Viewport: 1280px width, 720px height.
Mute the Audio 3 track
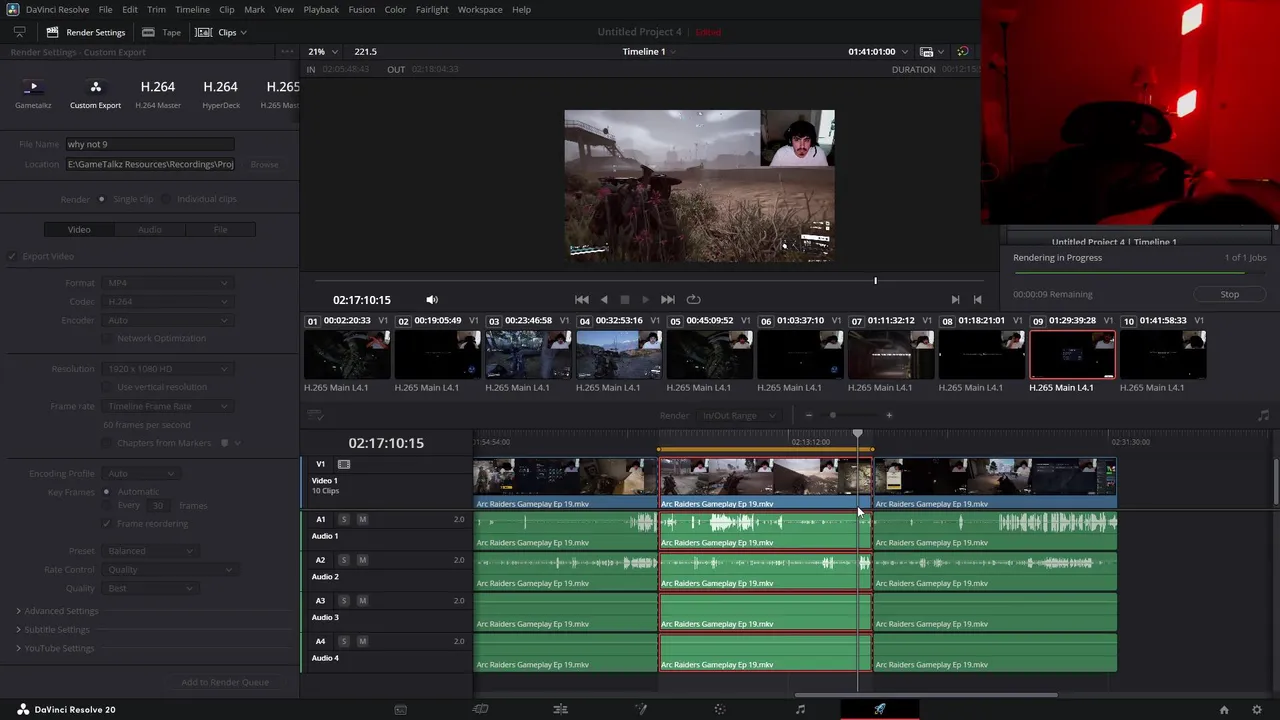pos(362,601)
